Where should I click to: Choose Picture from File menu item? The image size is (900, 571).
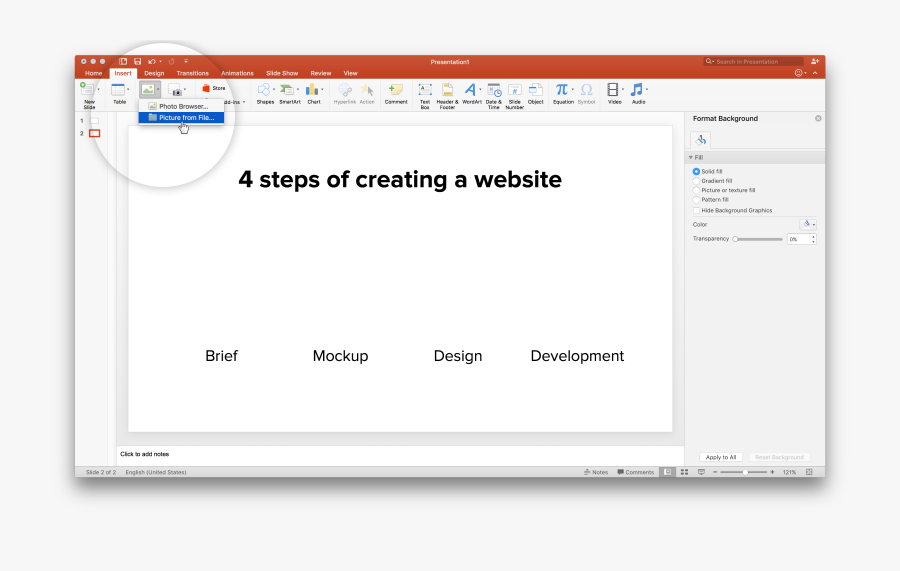[x=181, y=118]
